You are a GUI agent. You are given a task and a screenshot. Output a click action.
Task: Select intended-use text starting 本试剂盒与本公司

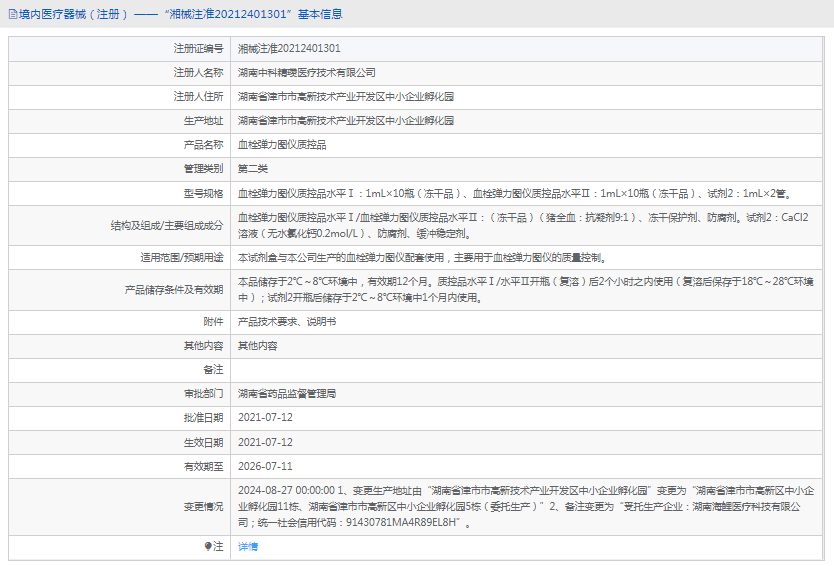pyautogui.click(x=422, y=258)
